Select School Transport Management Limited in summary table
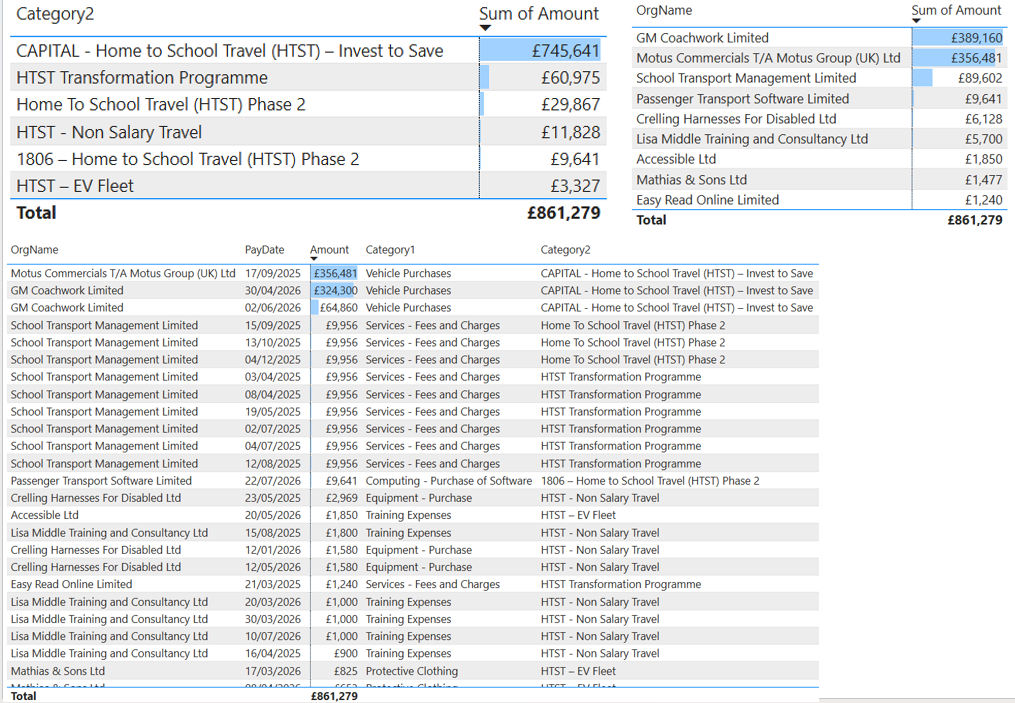The width and height of the screenshot is (1015, 703). click(x=819, y=78)
